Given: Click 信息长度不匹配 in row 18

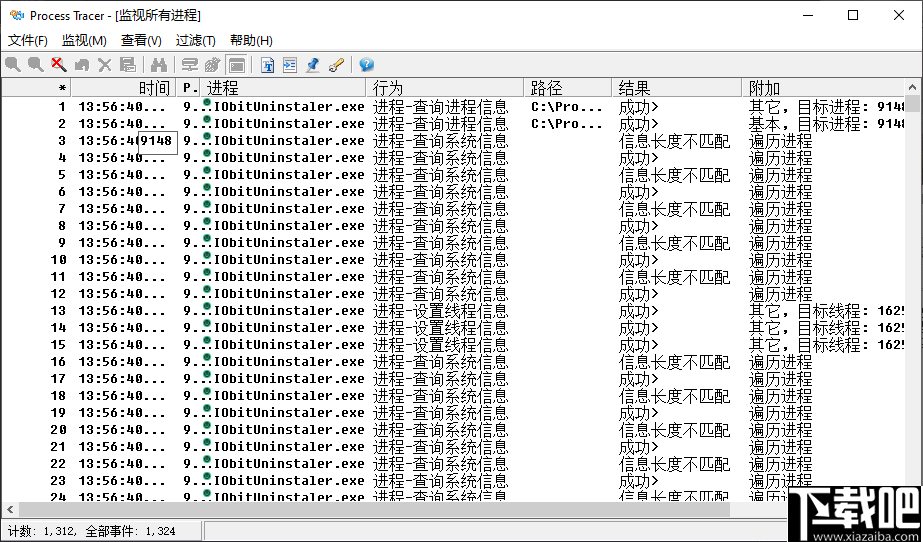Looking at the screenshot, I should pos(674,395).
